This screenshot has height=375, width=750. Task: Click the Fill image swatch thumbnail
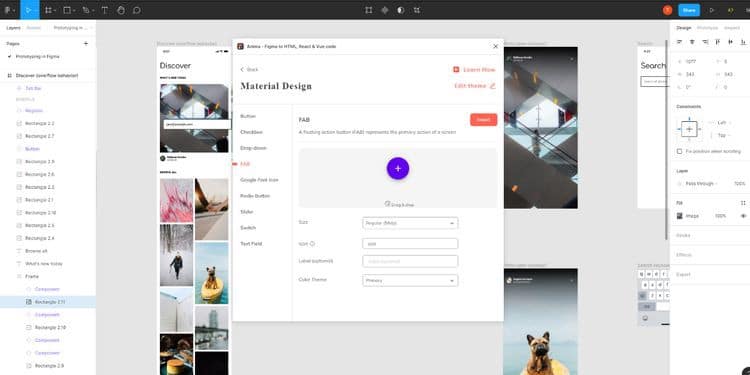(680, 216)
